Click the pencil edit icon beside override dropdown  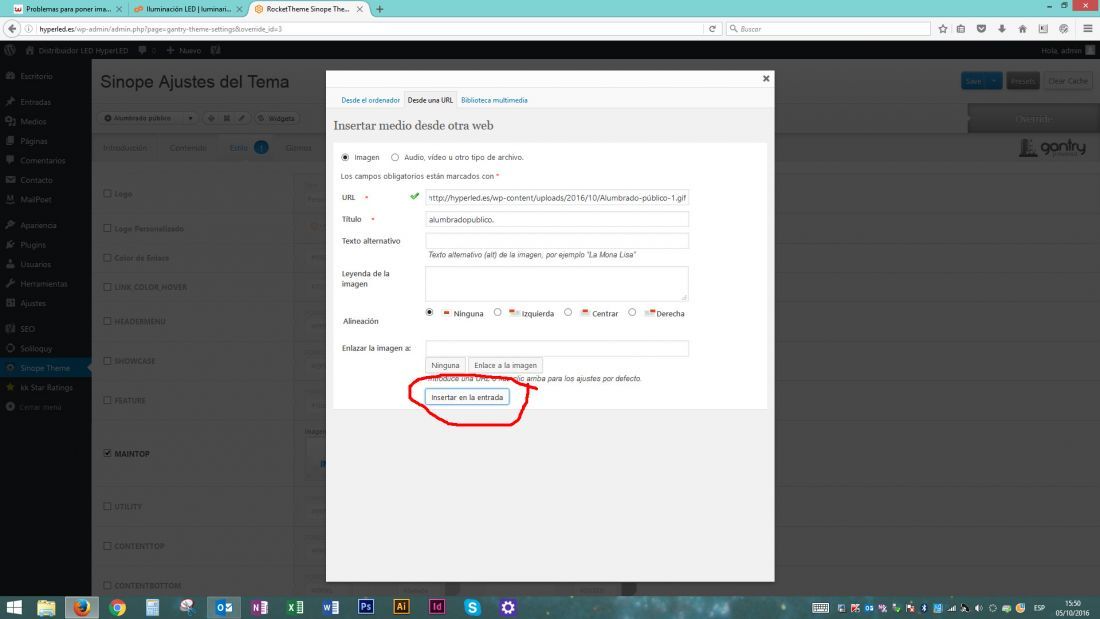(x=242, y=119)
